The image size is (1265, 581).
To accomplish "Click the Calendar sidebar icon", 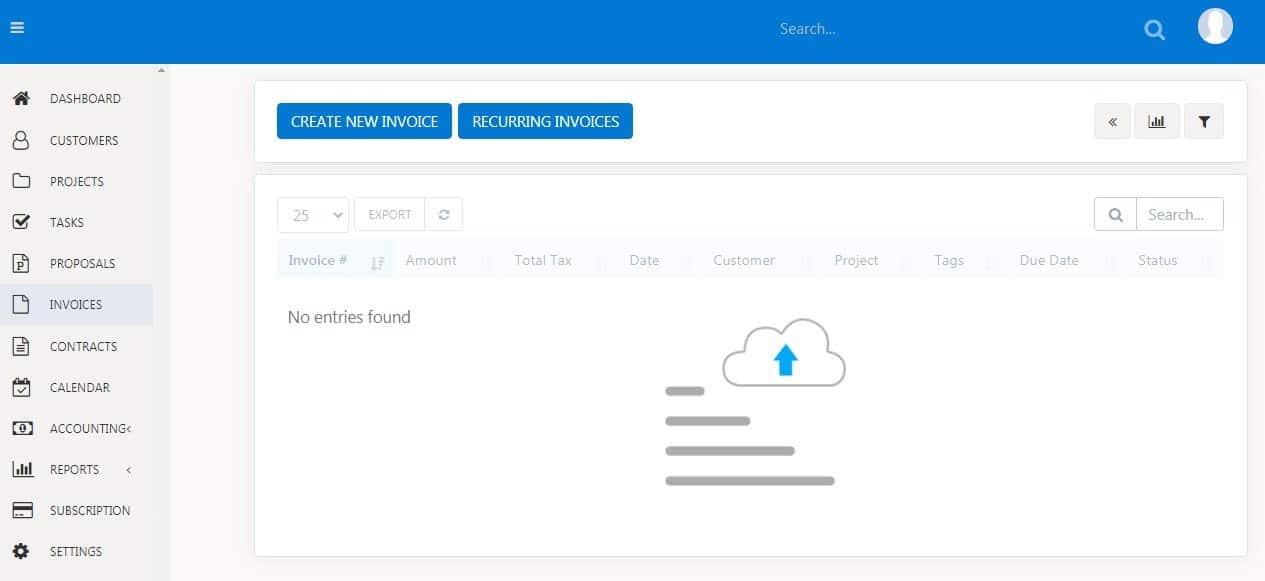I will pyautogui.click(x=21, y=388).
